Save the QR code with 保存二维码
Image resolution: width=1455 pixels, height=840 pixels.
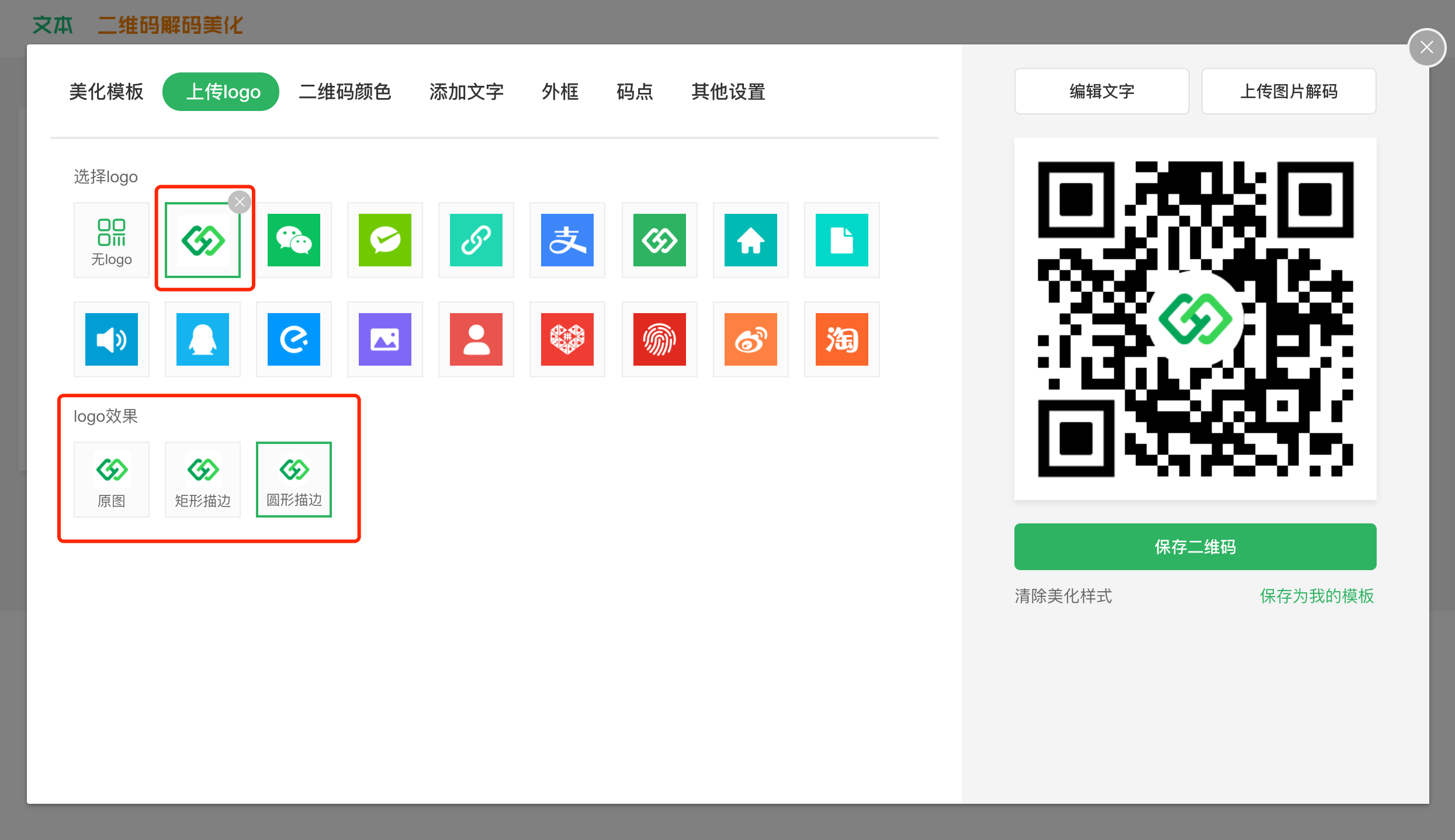coord(1196,547)
